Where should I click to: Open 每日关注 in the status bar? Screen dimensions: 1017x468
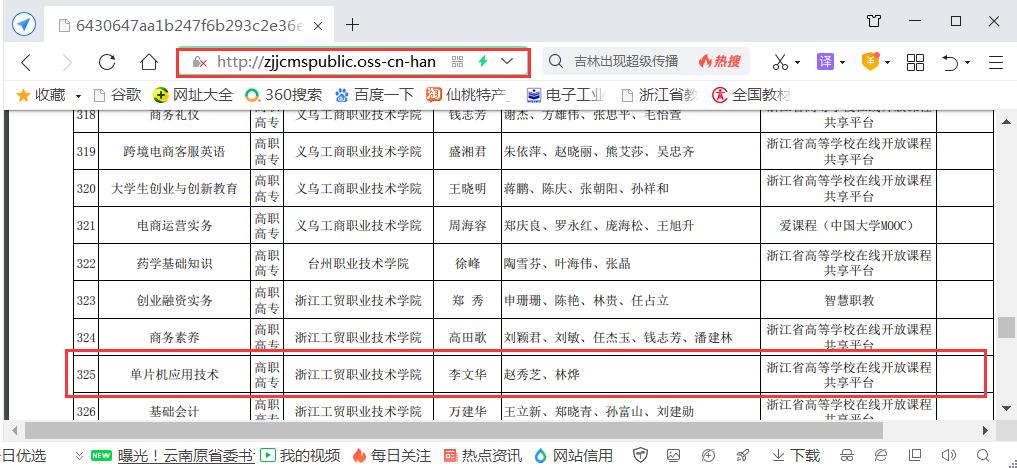(391, 455)
